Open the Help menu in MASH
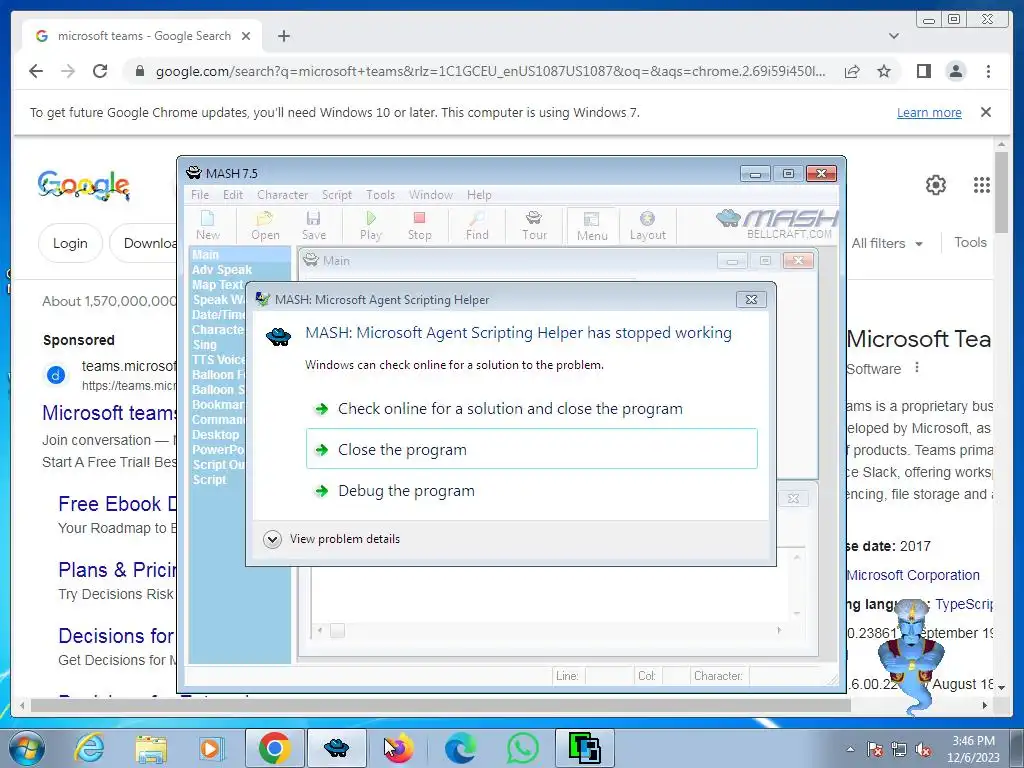1024x768 pixels. point(479,195)
